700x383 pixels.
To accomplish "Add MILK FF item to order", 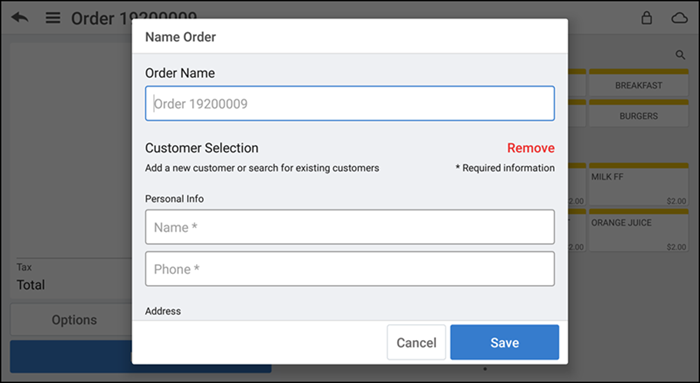I will (638, 185).
